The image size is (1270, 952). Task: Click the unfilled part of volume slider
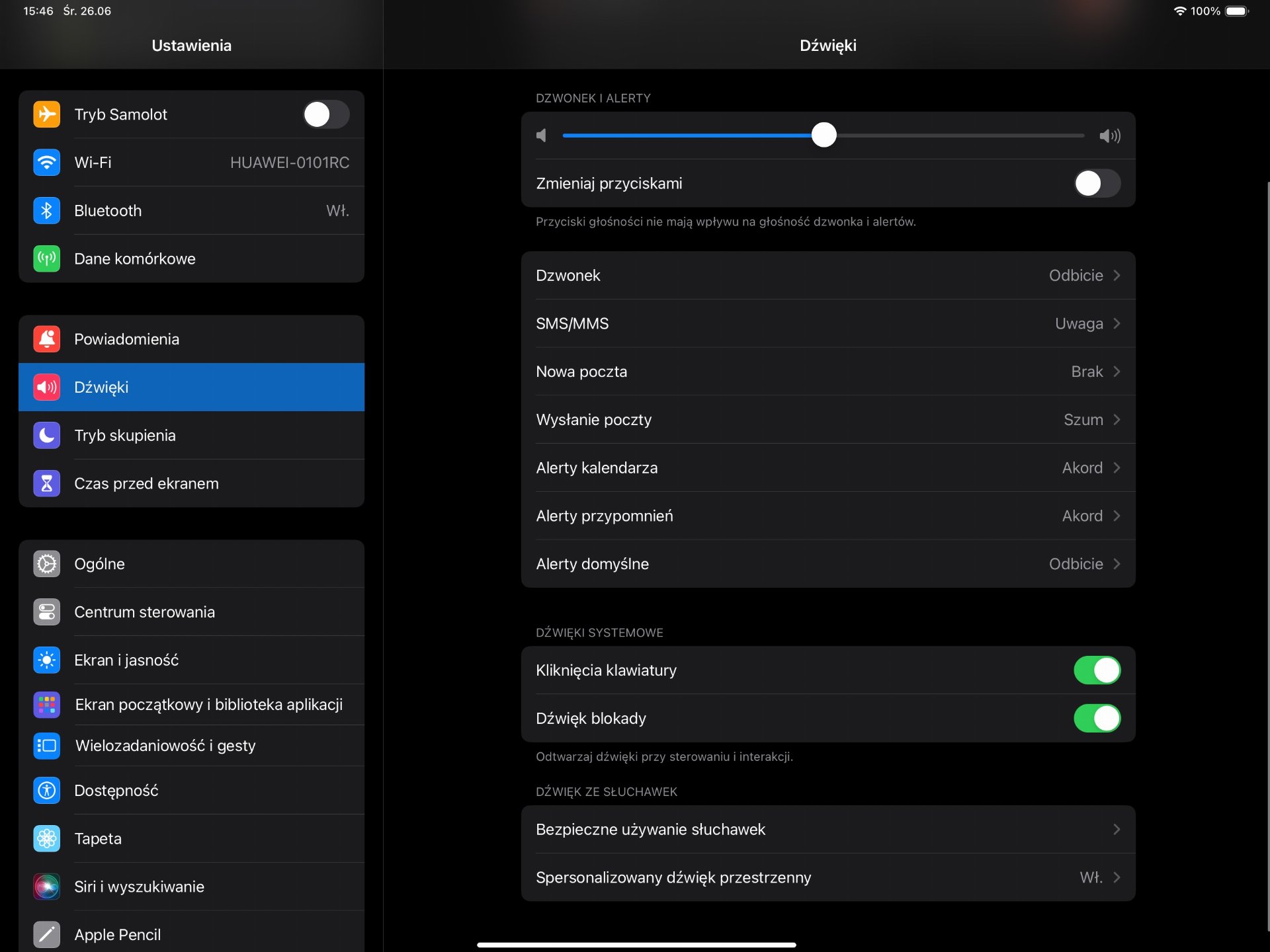(x=960, y=136)
